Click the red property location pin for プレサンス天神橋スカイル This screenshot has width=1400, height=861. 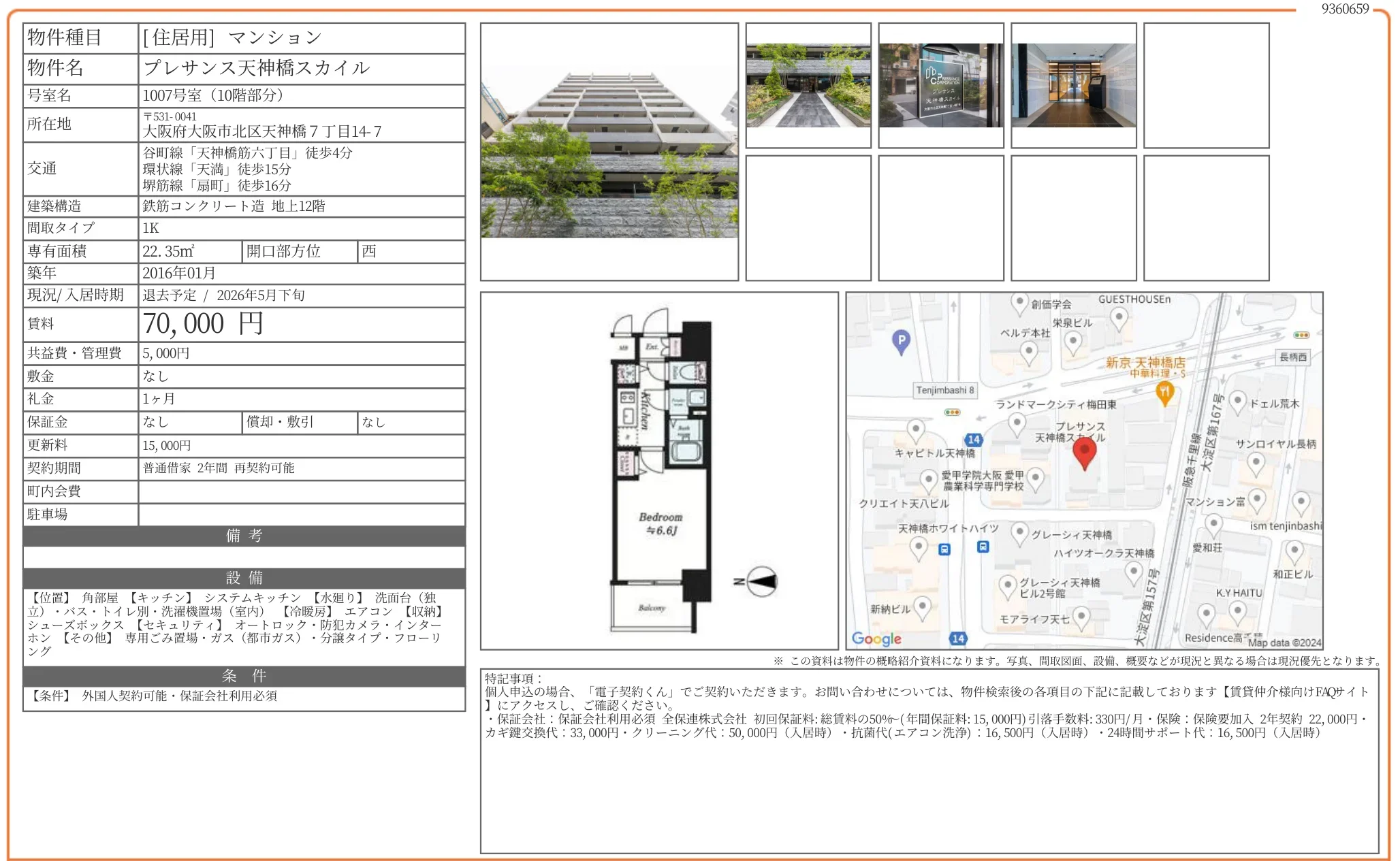pyautogui.click(x=1085, y=449)
